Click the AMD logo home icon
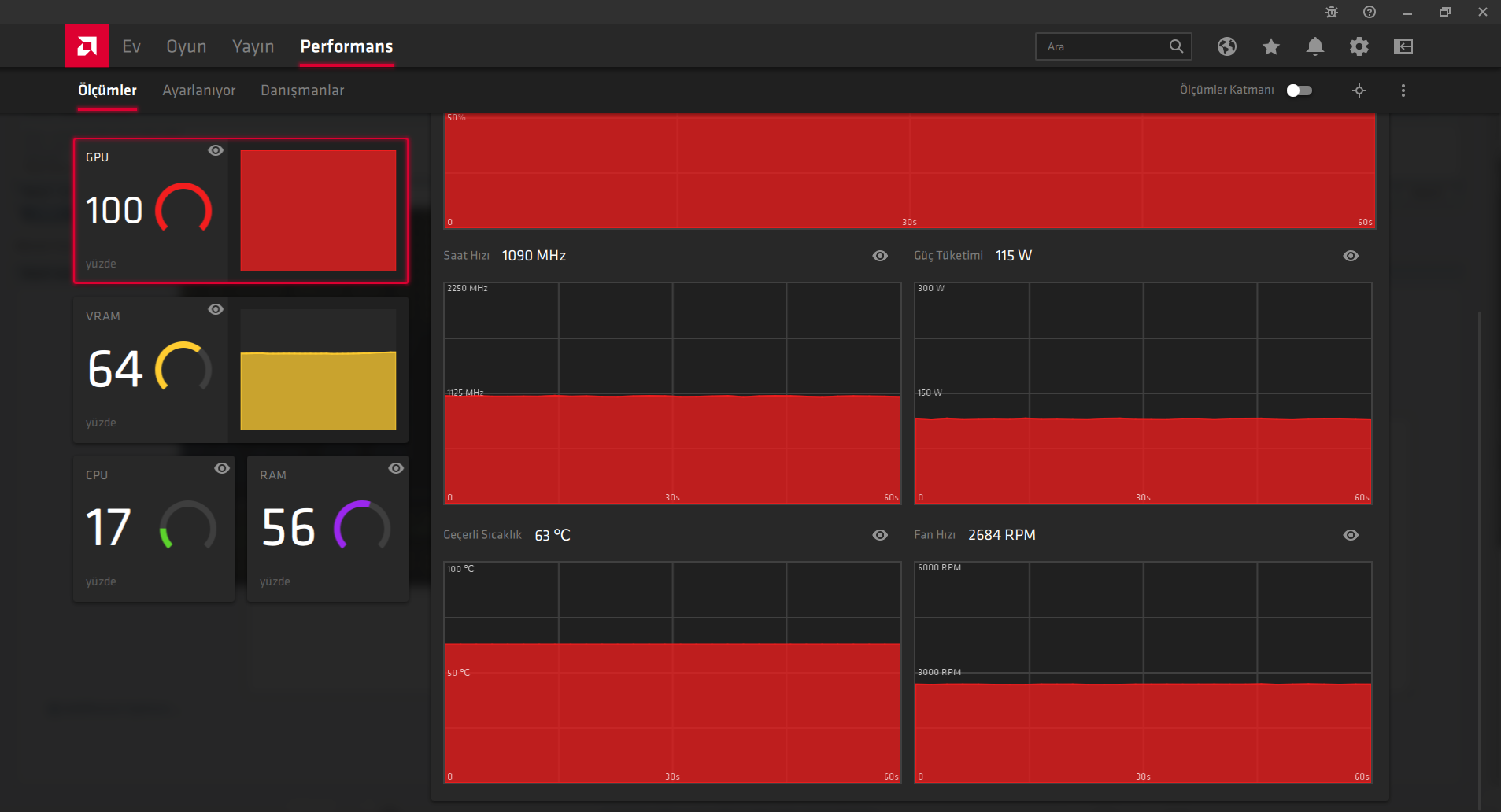 tap(87, 46)
